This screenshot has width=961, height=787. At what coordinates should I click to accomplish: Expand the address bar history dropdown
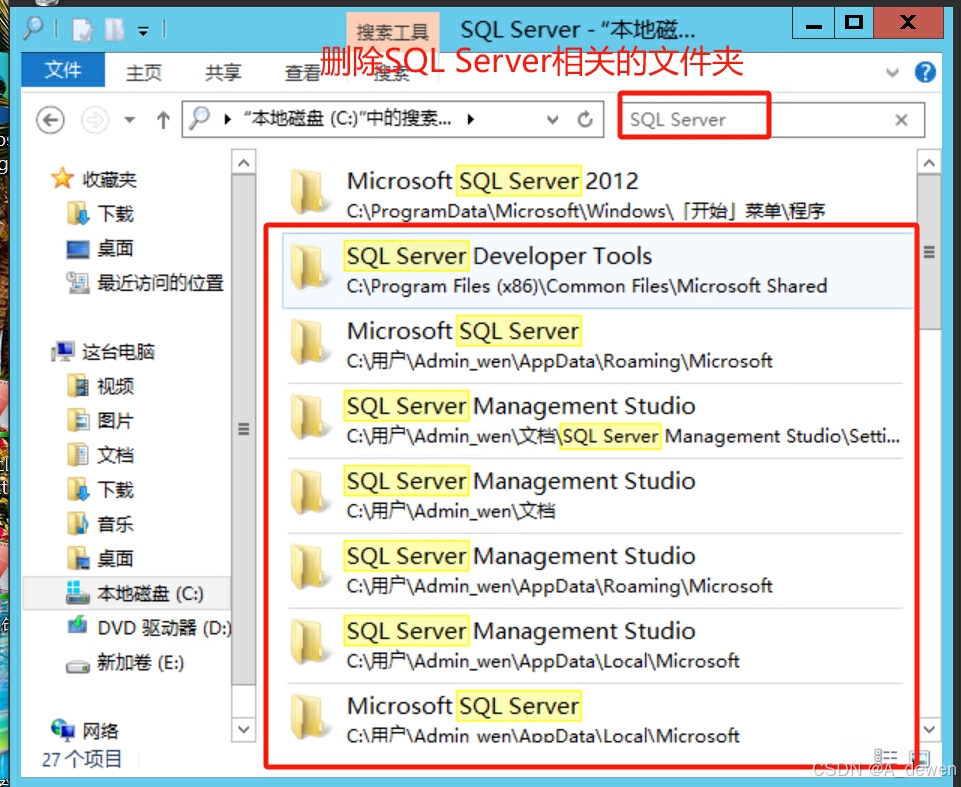(x=552, y=120)
